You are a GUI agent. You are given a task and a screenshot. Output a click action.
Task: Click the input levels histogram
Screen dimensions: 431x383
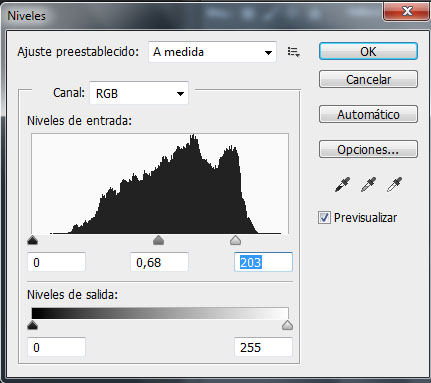(x=160, y=184)
